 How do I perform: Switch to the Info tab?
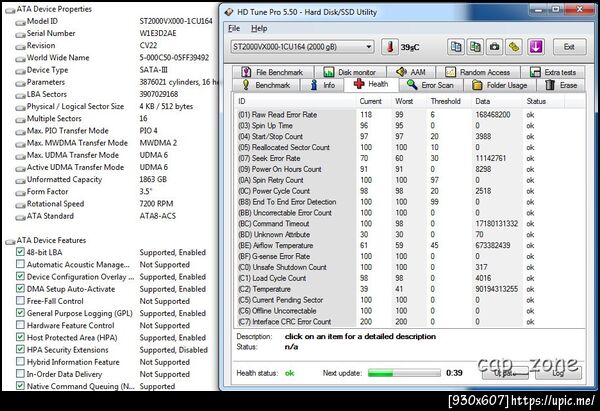322,85
